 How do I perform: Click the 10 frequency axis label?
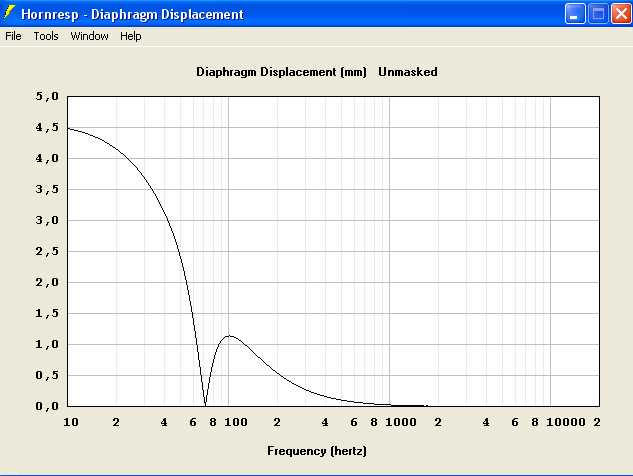pos(71,422)
